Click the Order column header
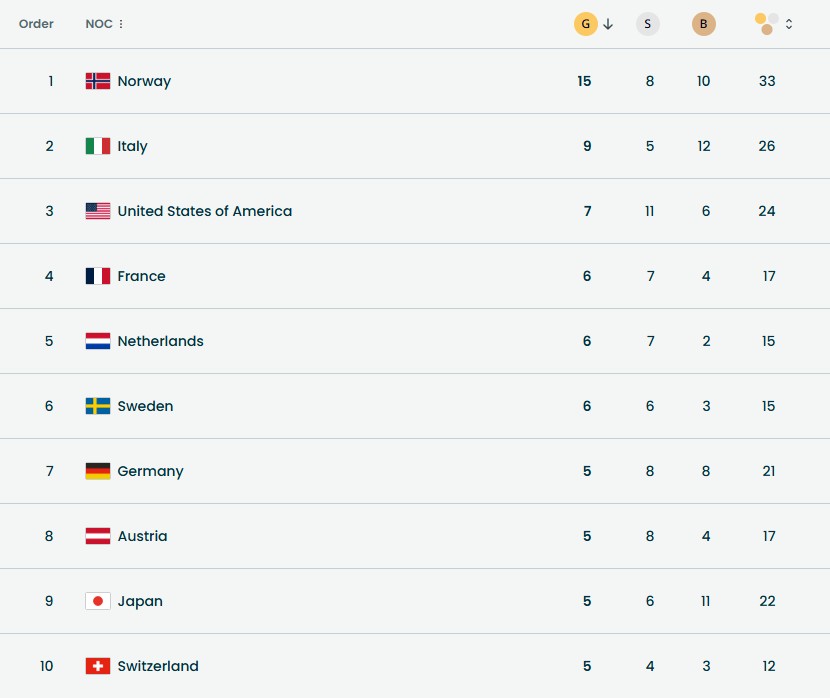 click(x=36, y=24)
